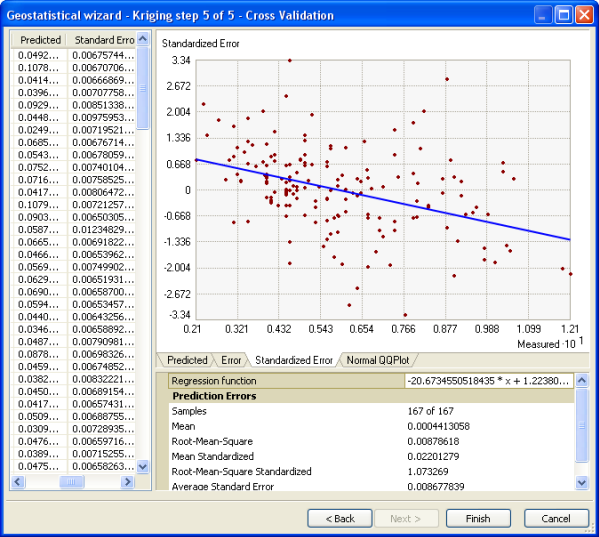Select table cell 0.00832221...
This screenshot has width=599, height=537.
(102, 379)
